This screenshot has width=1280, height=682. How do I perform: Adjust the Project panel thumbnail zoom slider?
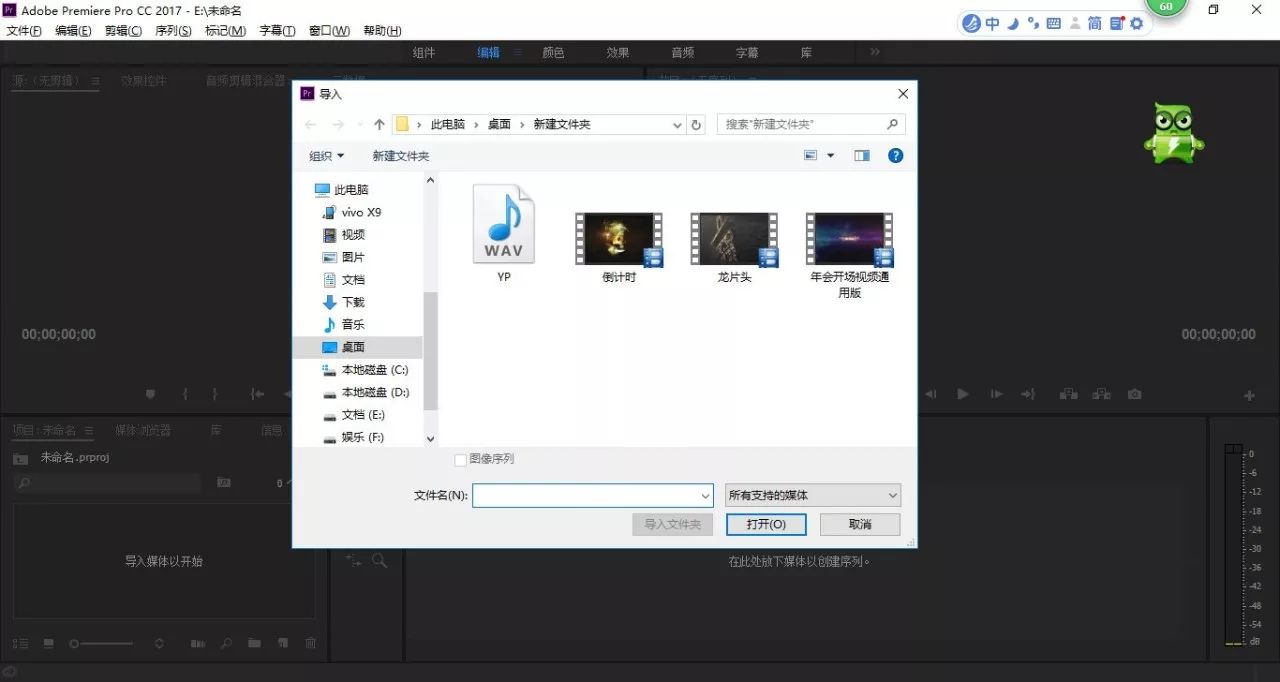tap(74, 643)
